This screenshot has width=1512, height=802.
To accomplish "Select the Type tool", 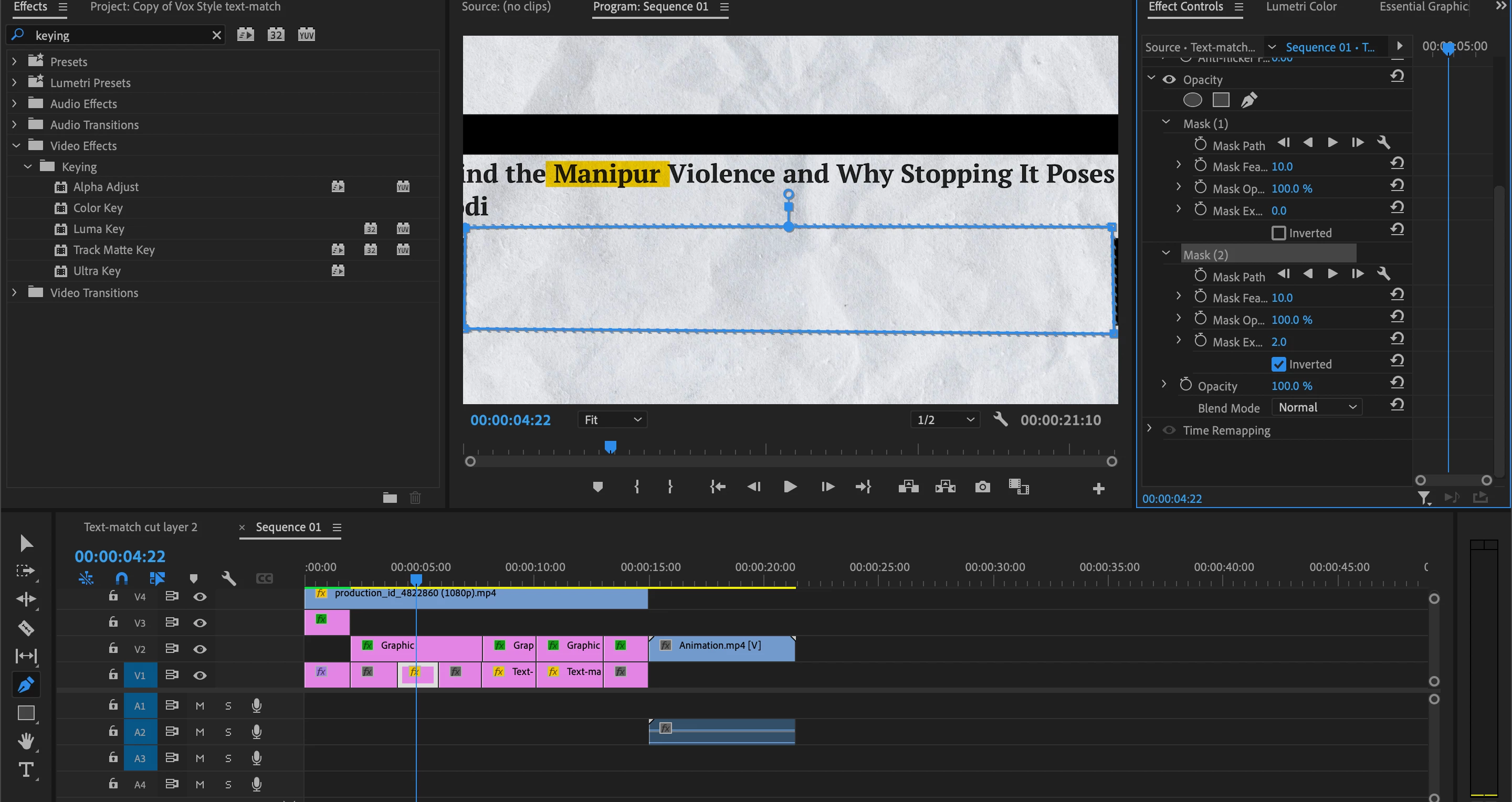I will coord(26,769).
